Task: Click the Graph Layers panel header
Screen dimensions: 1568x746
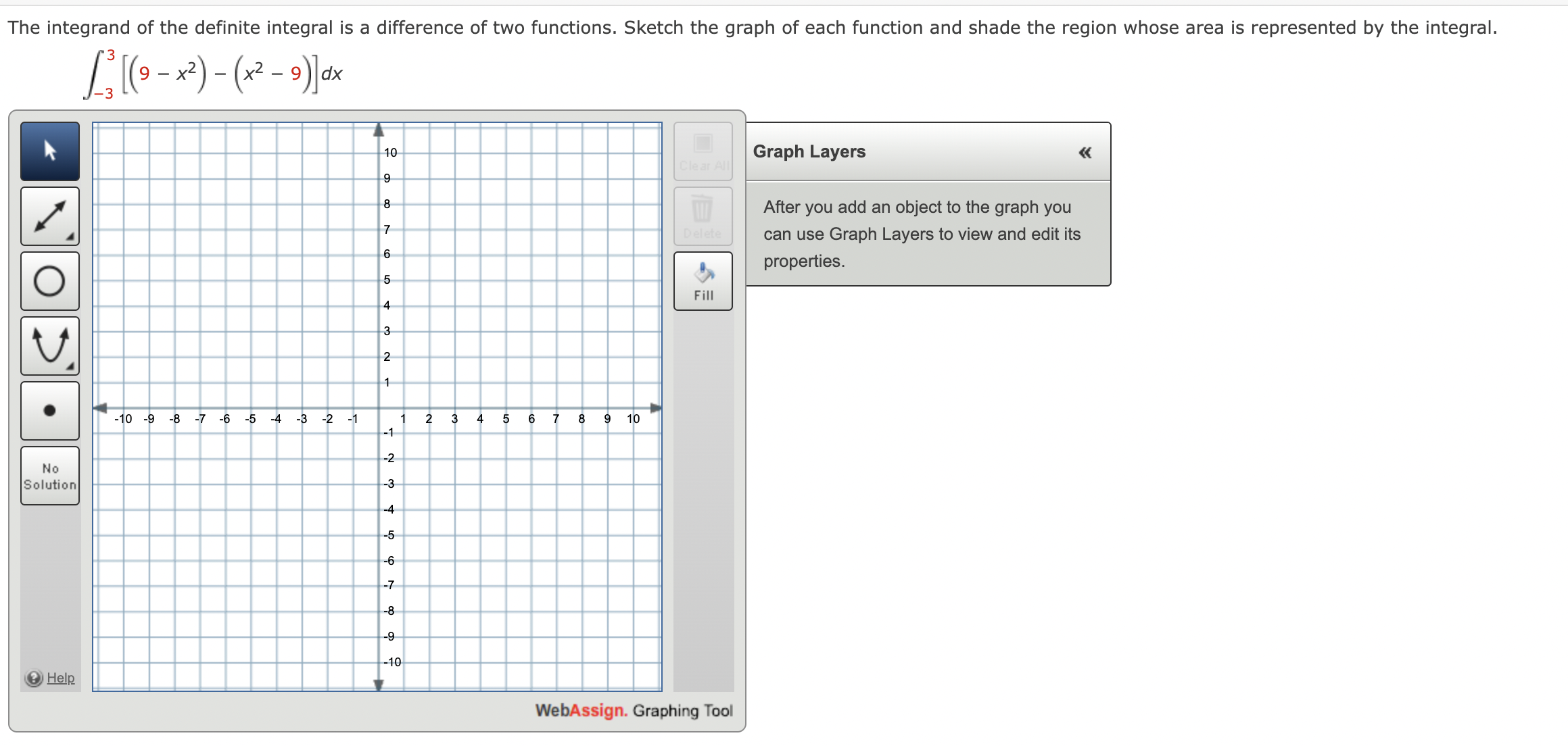Action: pyautogui.click(x=809, y=151)
